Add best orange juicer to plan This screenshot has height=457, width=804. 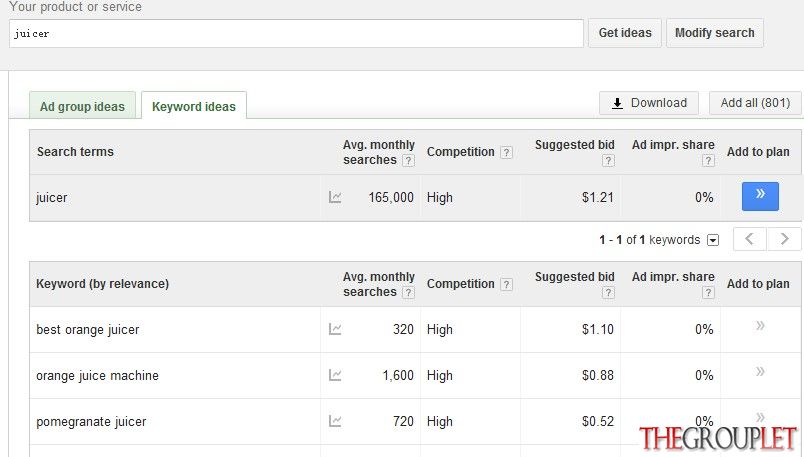click(x=760, y=325)
